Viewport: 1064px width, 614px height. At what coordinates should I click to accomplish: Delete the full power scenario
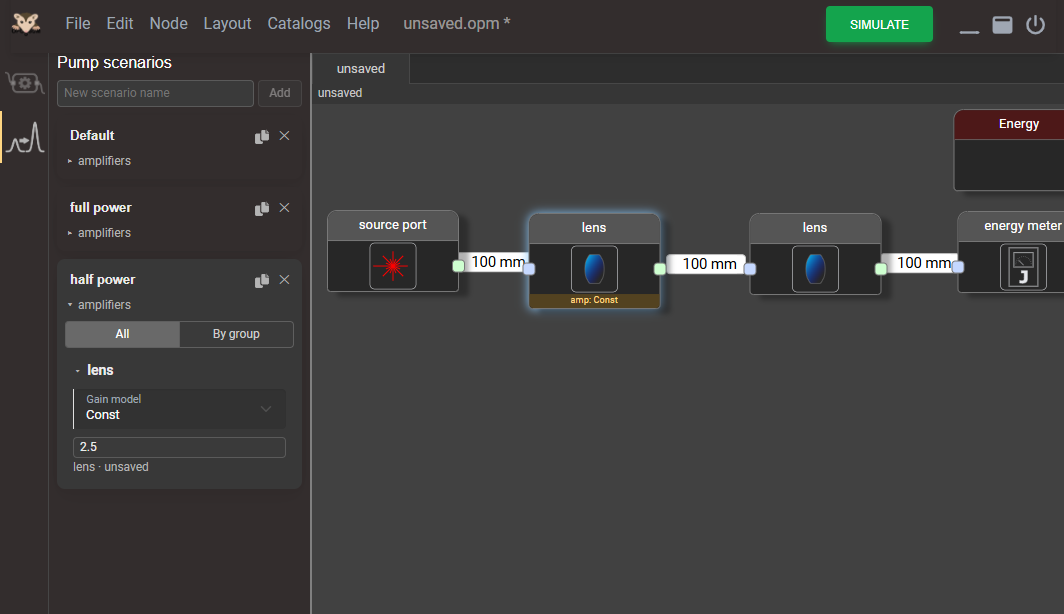[284, 208]
